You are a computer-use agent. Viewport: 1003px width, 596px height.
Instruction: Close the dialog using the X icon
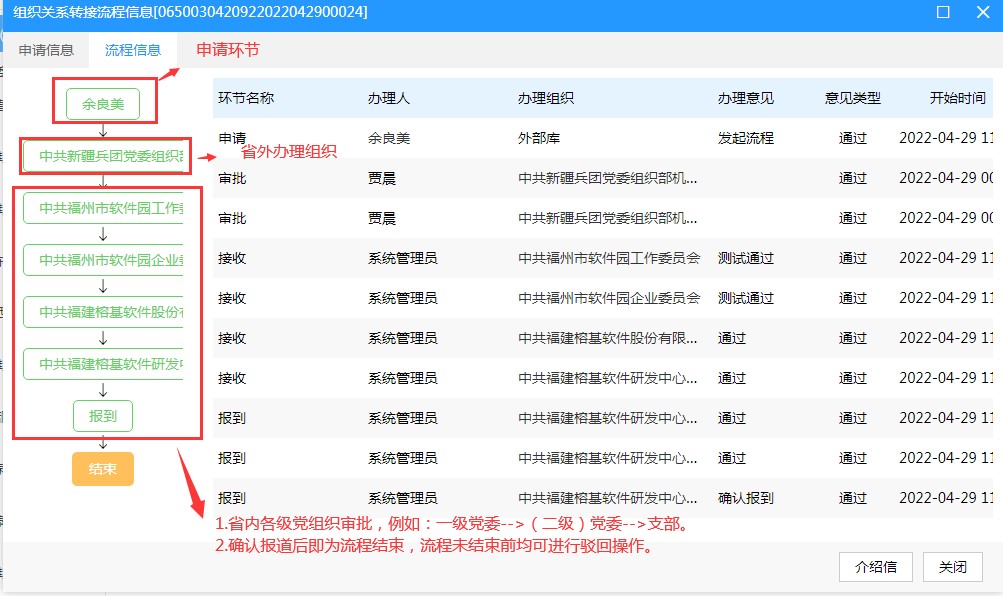982,13
